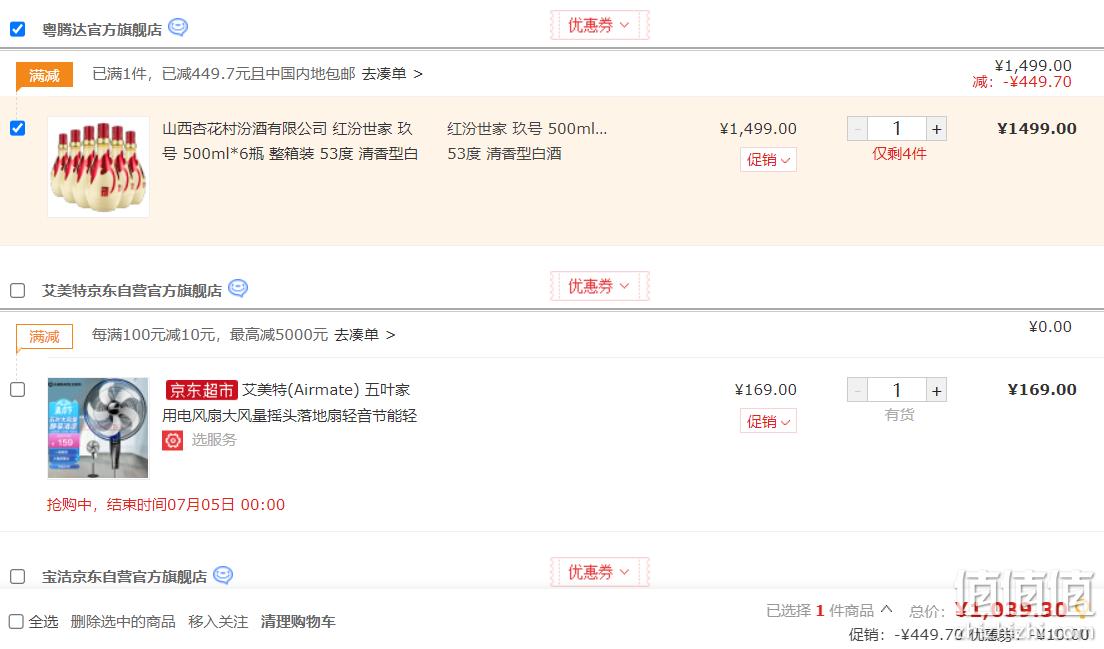
Task: Increase quantity of the Airmate fan
Action: click(936, 390)
